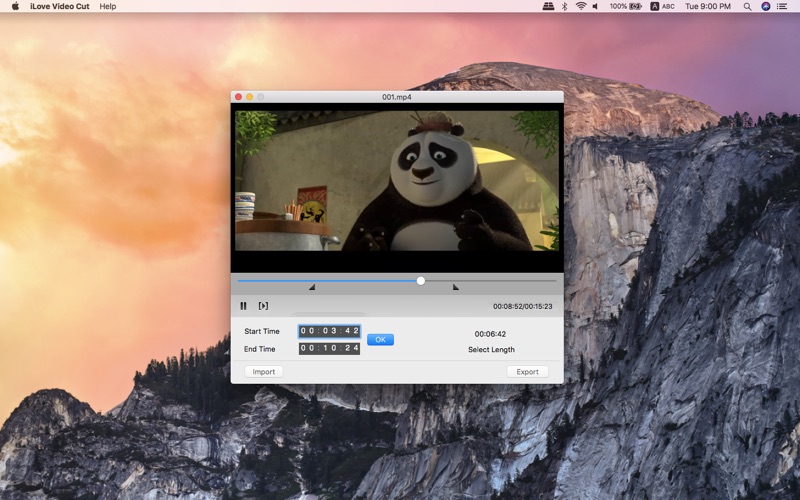This screenshot has width=800, height=500.
Task: Click the playback slider knob
Action: click(420, 281)
